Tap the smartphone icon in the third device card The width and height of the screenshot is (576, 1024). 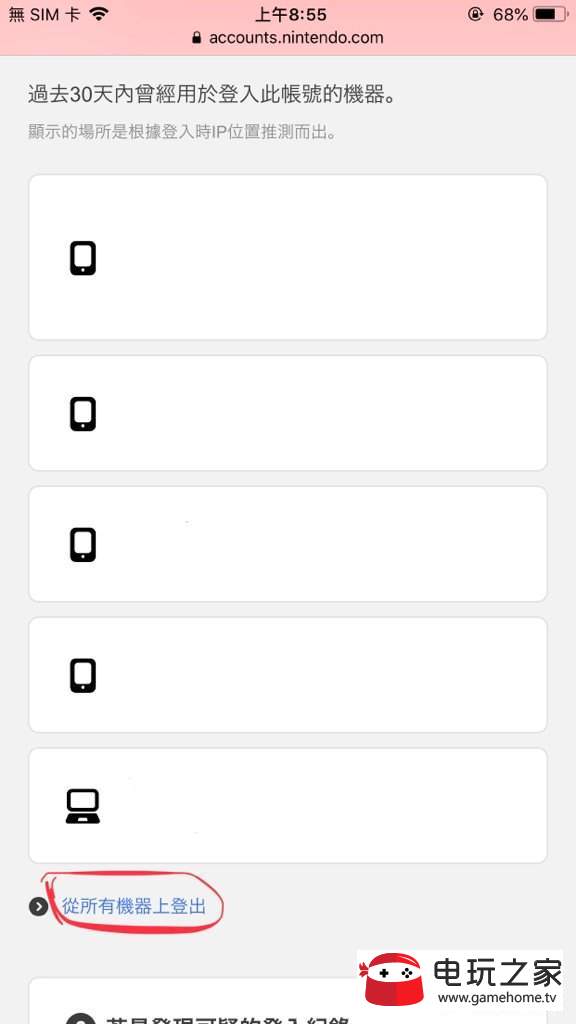[x=83, y=545]
